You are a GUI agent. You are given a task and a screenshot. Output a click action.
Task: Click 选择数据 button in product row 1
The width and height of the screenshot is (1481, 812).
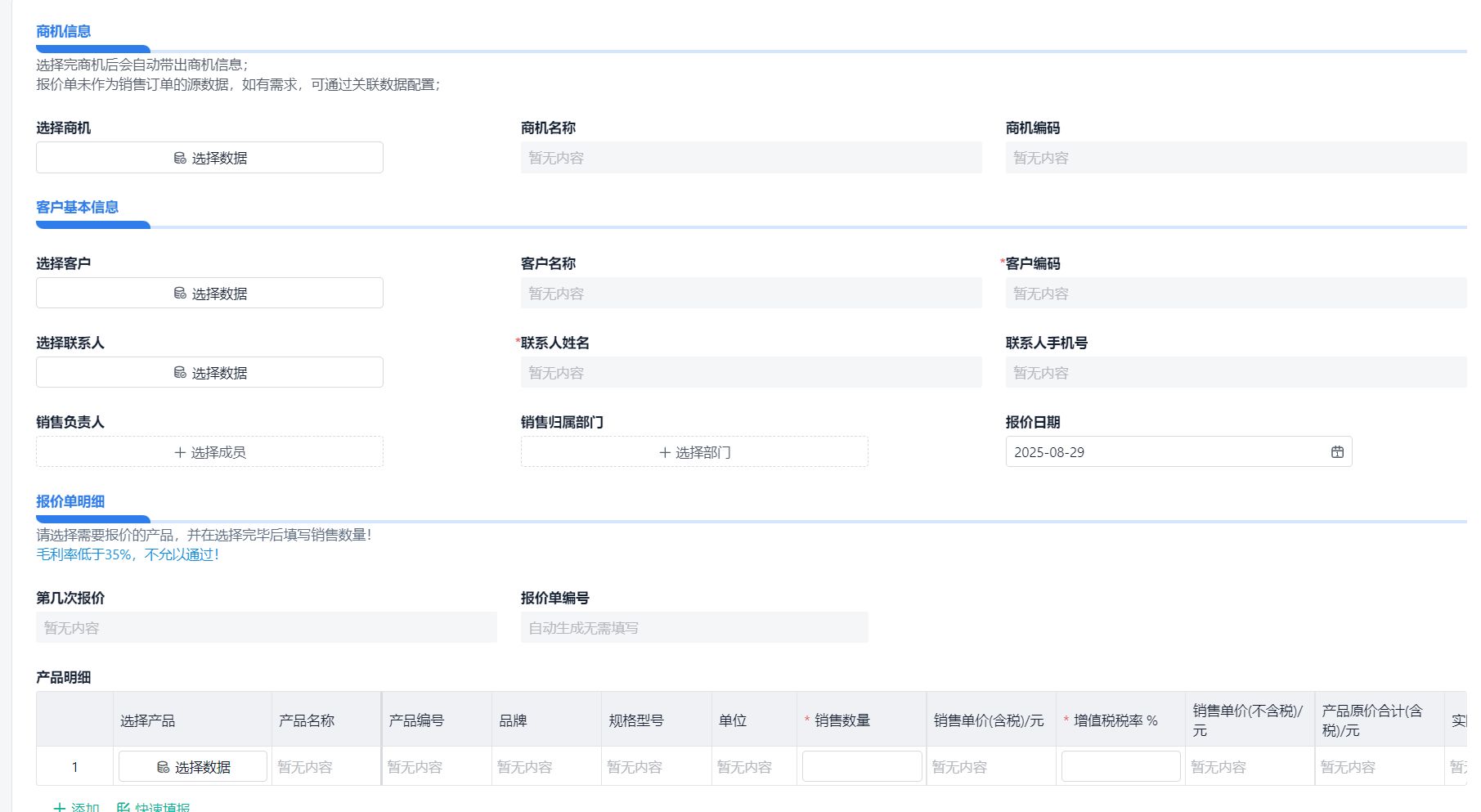[193, 766]
